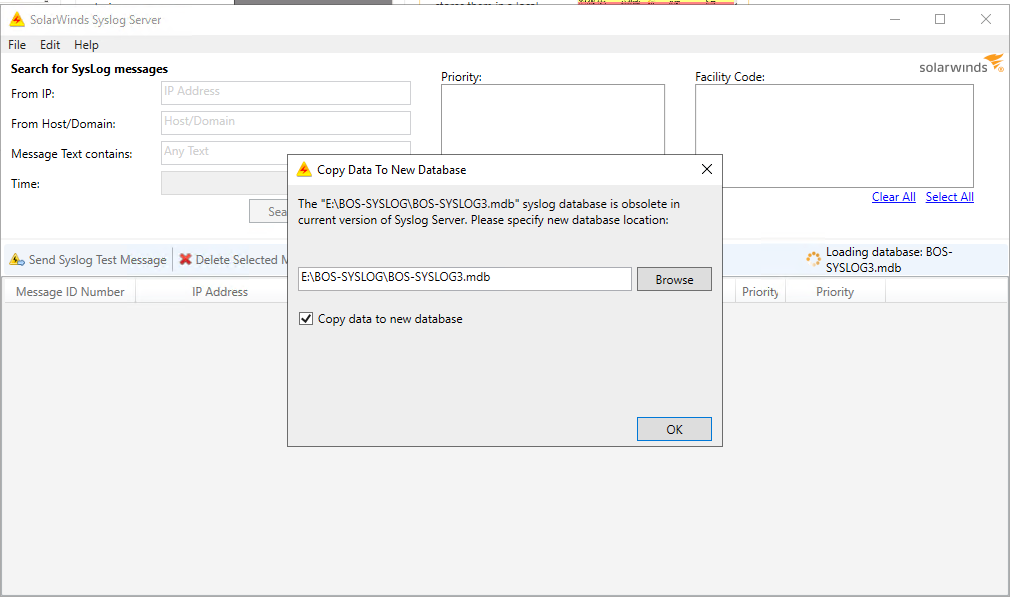Image resolution: width=1025 pixels, height=598 pixels.
Task: Close the SolarWinds Syslog Server window
Action: coord(986,20)
